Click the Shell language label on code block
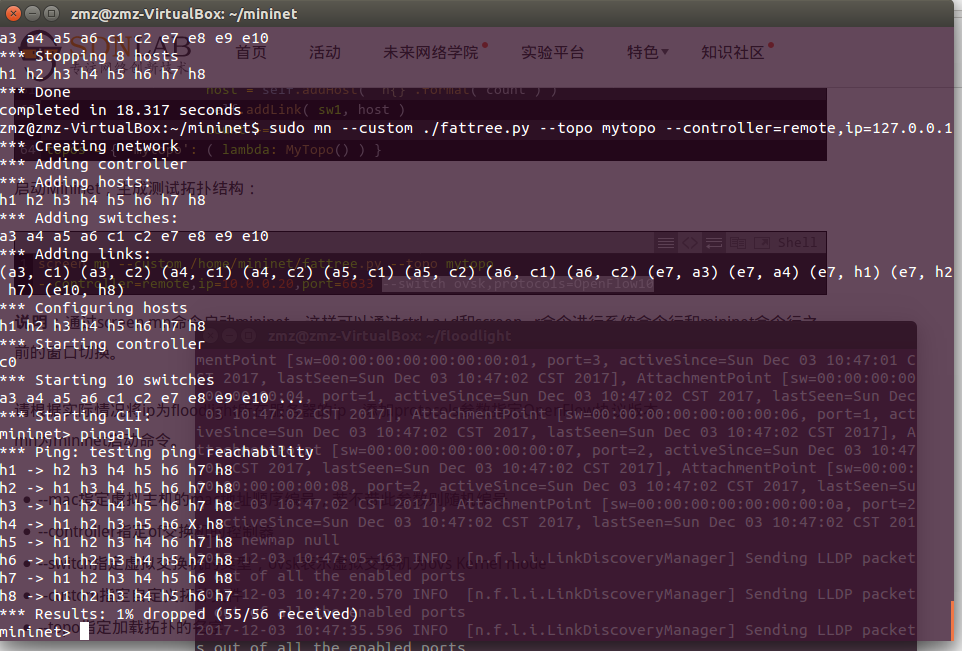Viewport: 962px width, 651px height. 797,242
